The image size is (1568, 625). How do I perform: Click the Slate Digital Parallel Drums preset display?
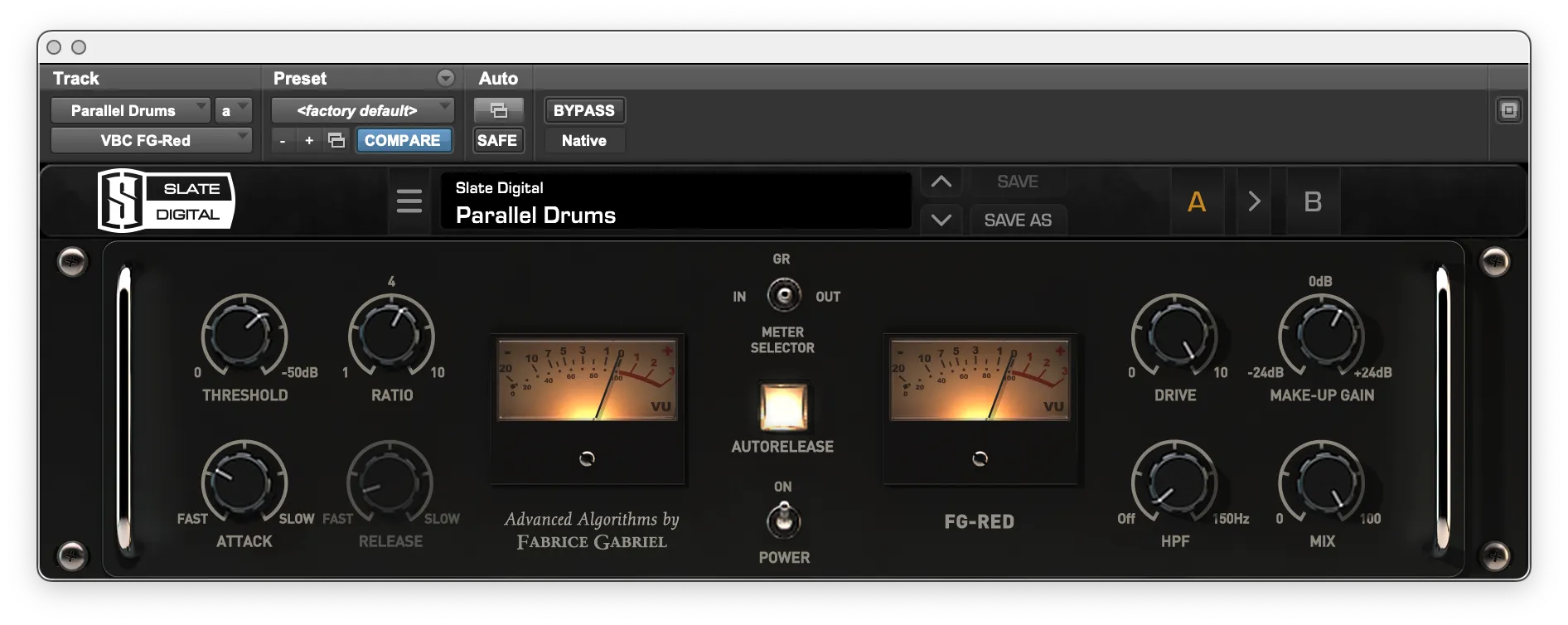pyautogui.click(x=675, y=201)
